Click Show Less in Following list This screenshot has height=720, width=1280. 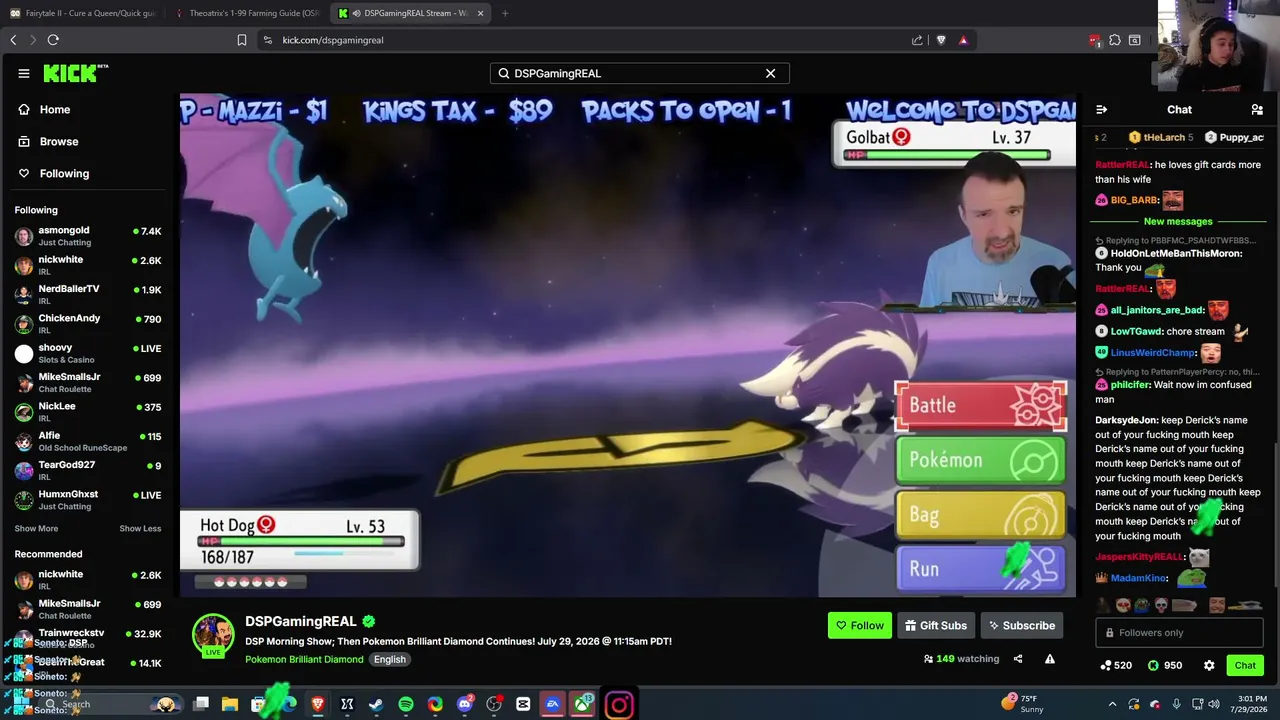(x=140, y=528)
